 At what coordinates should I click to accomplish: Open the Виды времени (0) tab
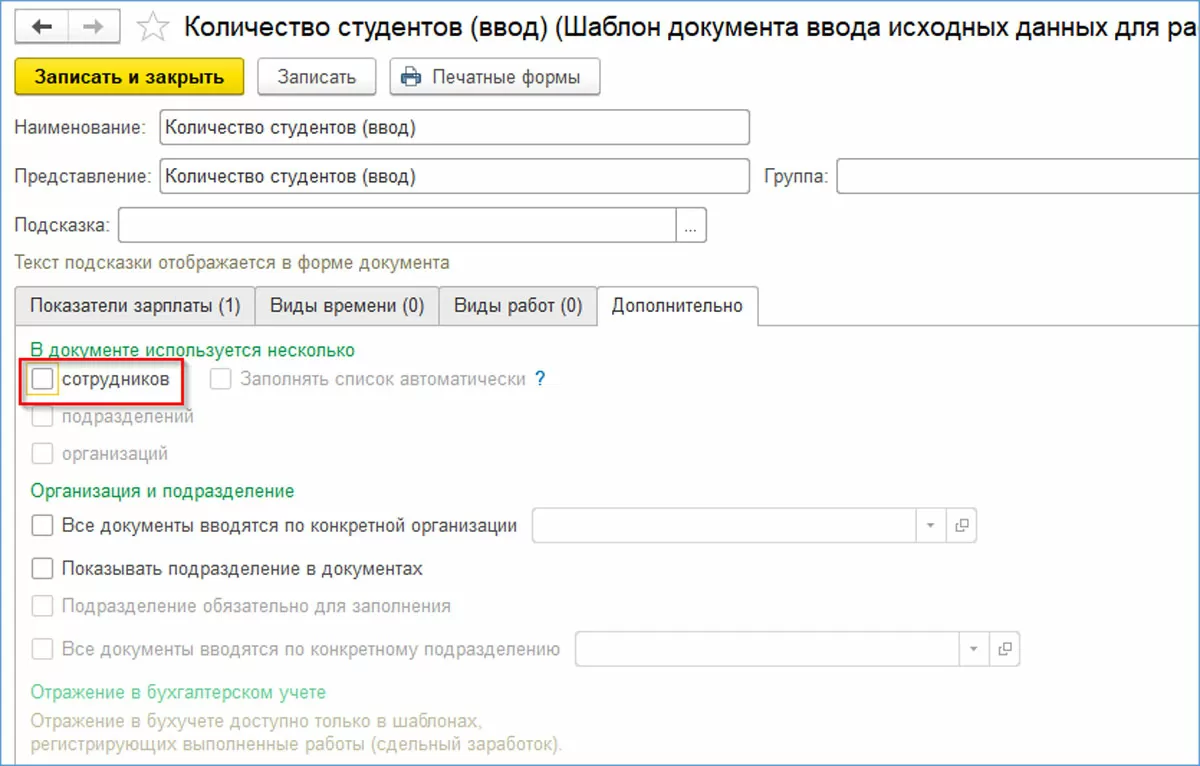[x=347, y=306]
